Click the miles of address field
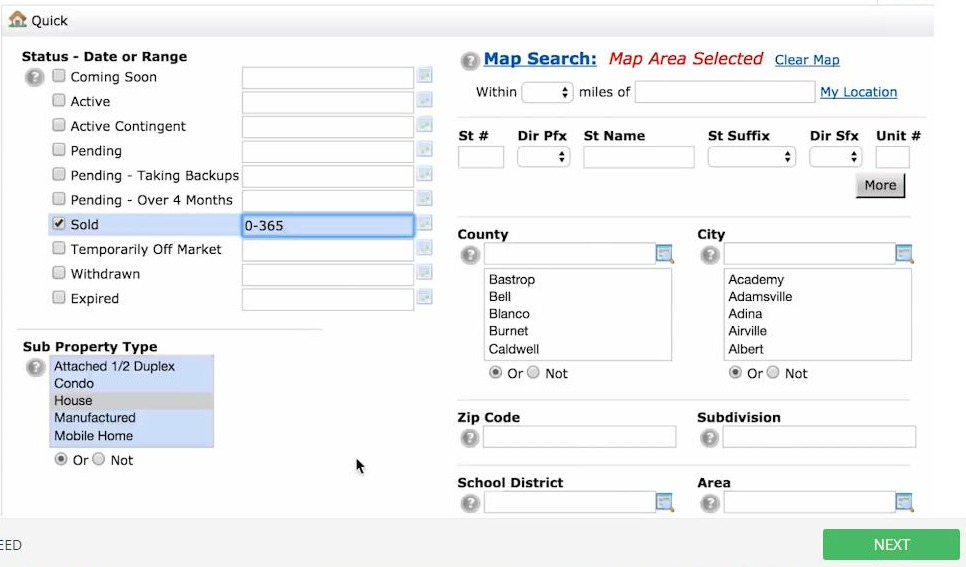This screenshot has width=966, height=567. pos(725,92)
